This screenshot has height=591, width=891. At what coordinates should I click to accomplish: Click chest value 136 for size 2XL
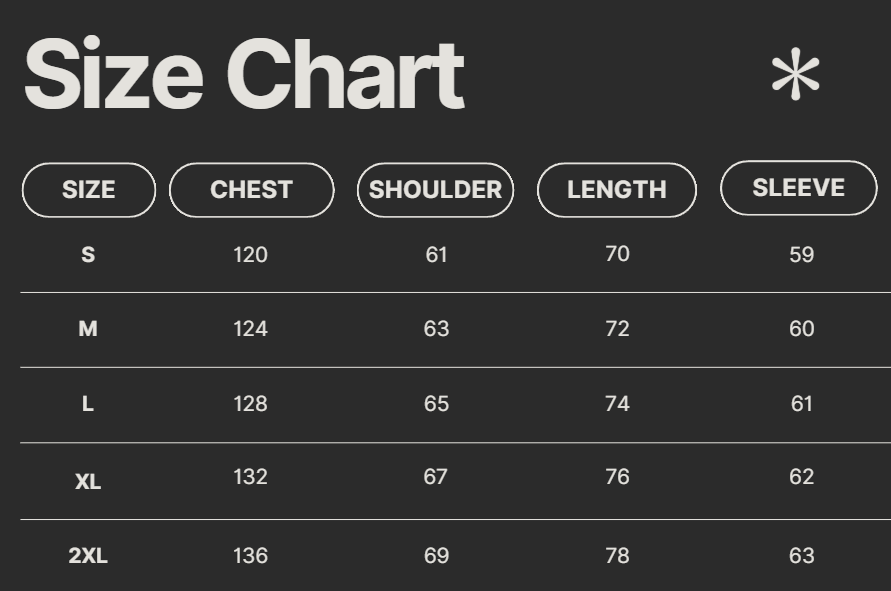[250, 556]
